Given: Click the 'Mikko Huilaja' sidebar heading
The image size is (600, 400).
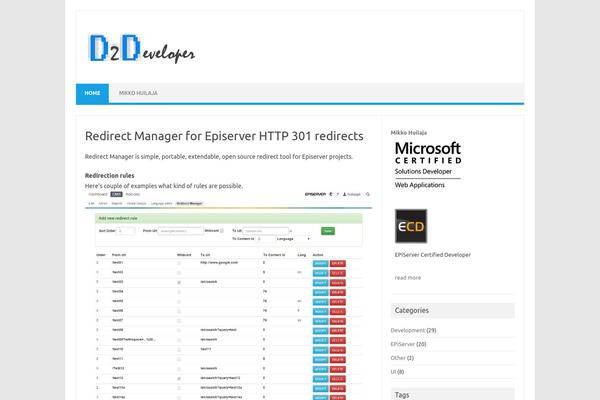Looking at the screenshot, I should [x=409, y=133].
